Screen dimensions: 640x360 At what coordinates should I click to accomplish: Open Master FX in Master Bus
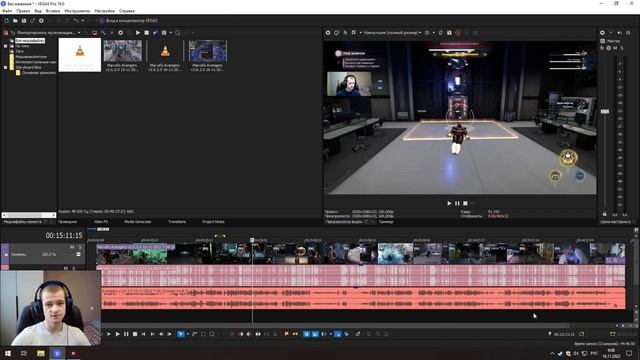(x=602, y=48)
